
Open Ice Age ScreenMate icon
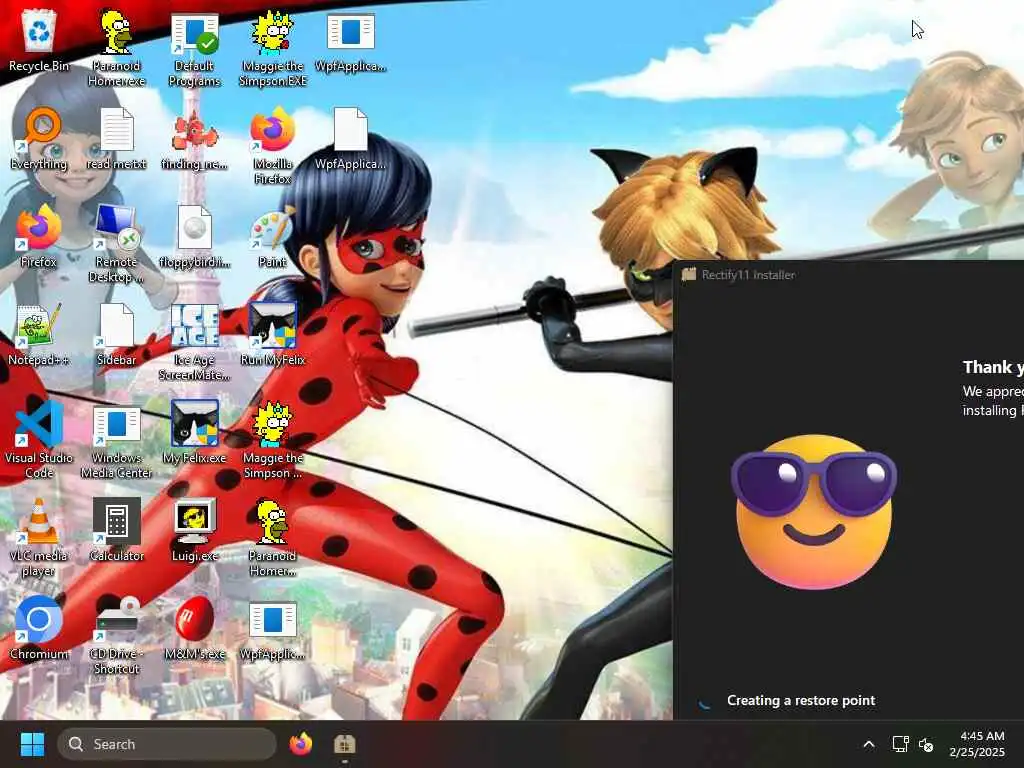(x=194, y=342)
